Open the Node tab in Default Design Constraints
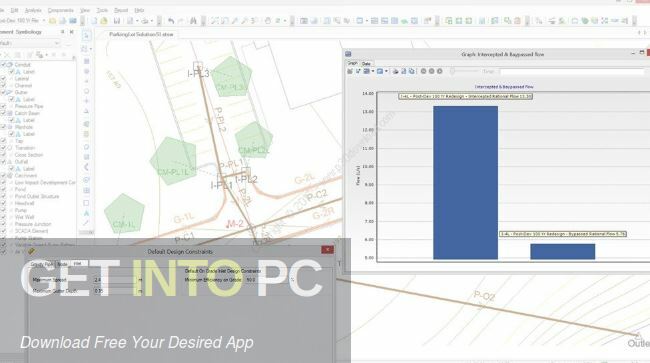This screenshot has height=363, width=650. click(x=62, y=264)
